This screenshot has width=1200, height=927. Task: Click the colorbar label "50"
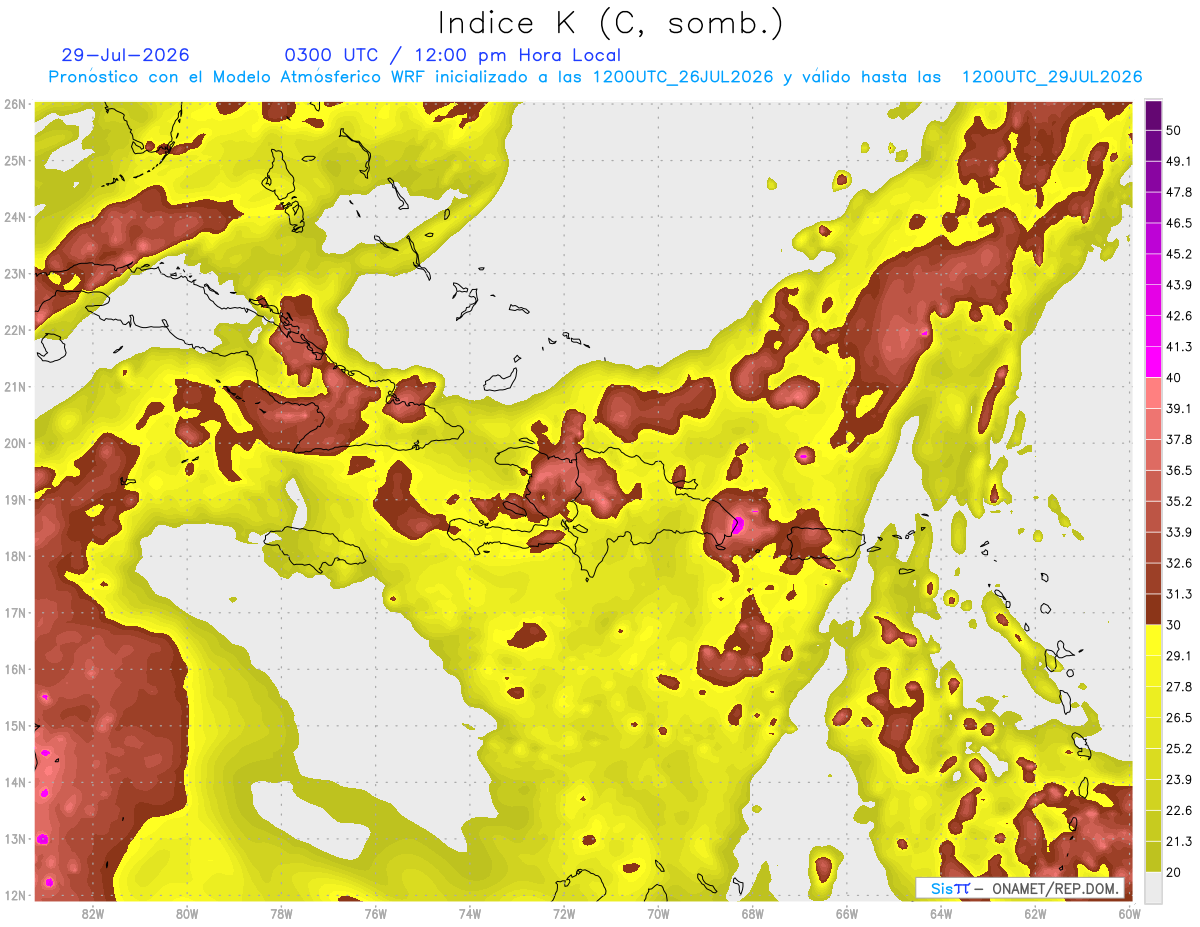[x=1173, y=130]
